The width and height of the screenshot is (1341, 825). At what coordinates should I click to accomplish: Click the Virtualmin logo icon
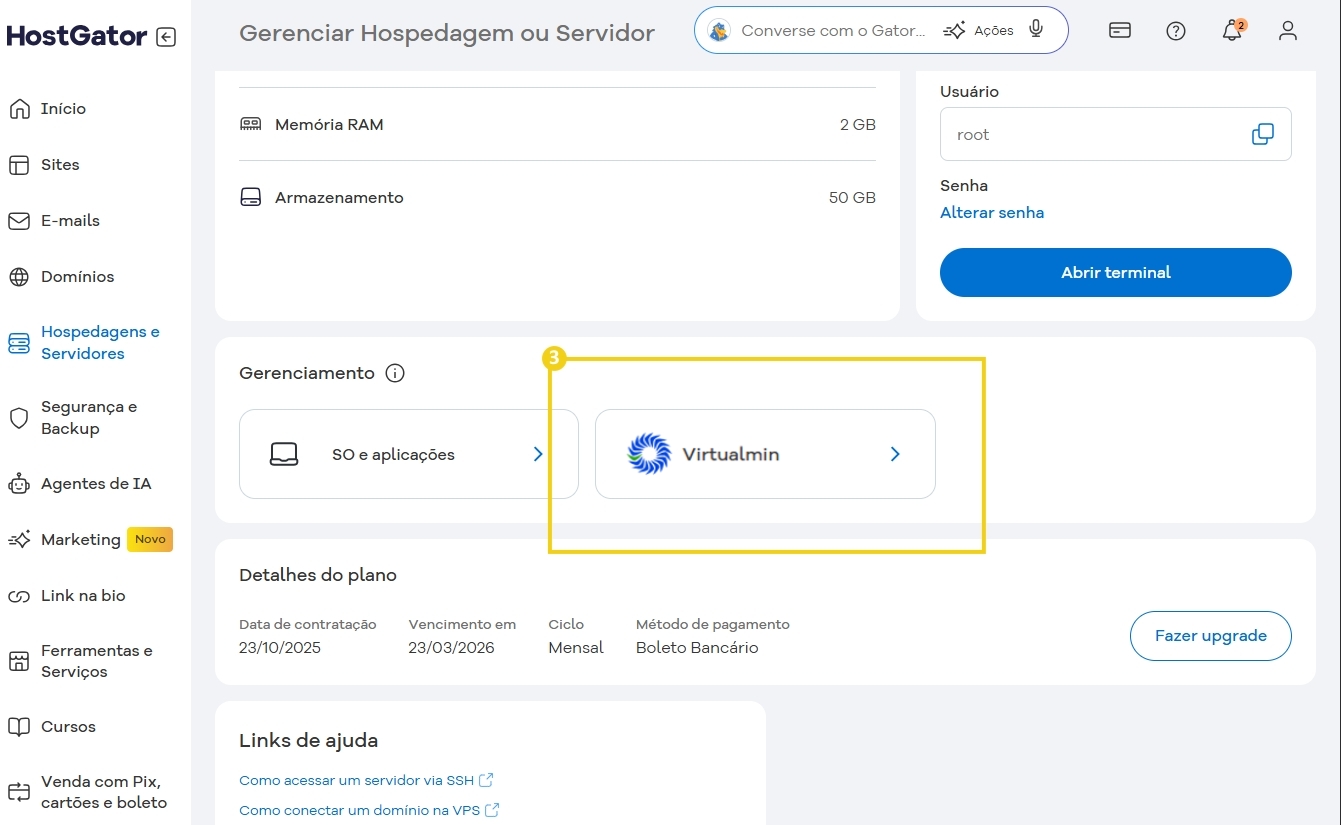point(649,453)
